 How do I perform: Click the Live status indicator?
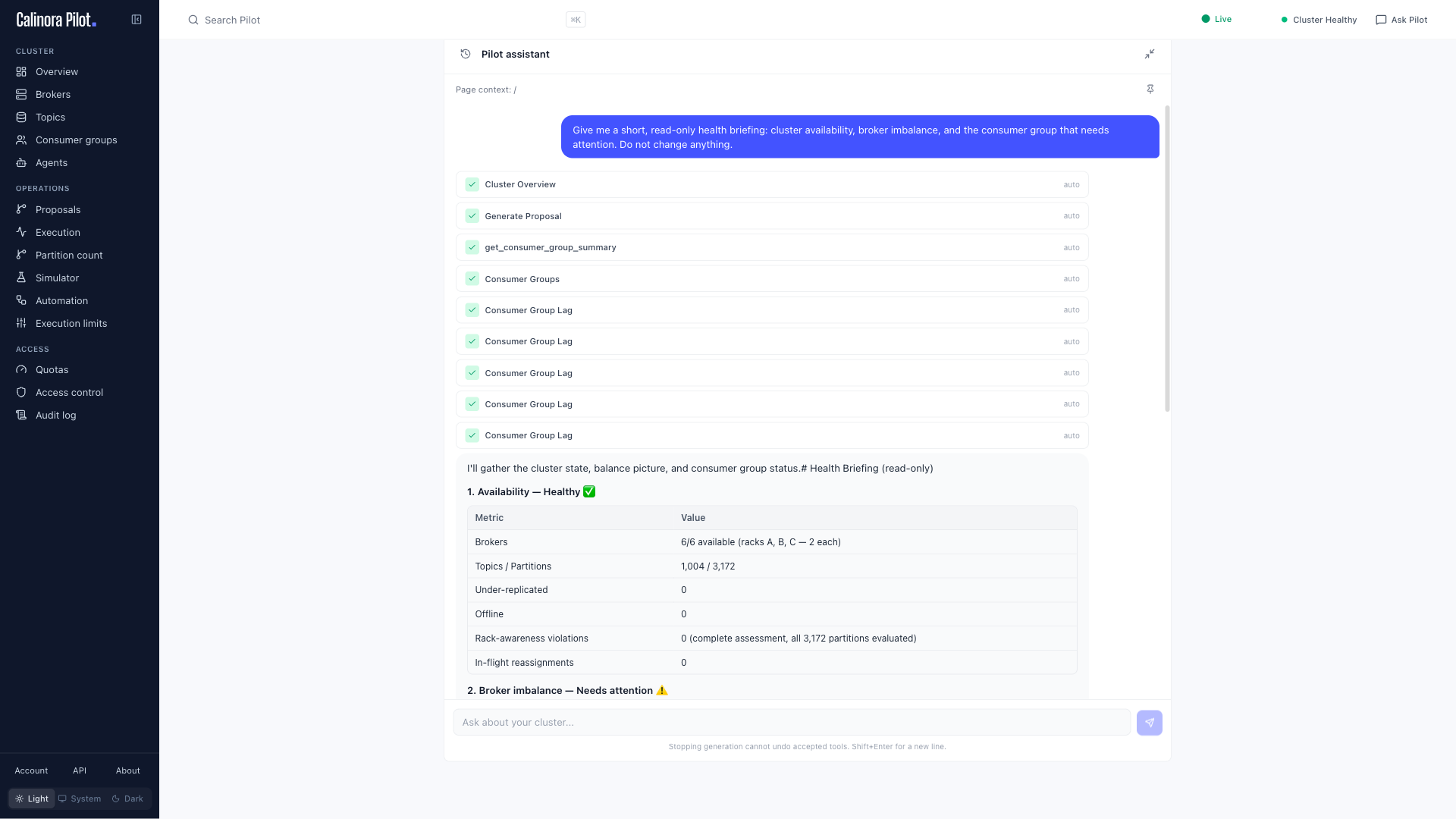coord(1216,19)
